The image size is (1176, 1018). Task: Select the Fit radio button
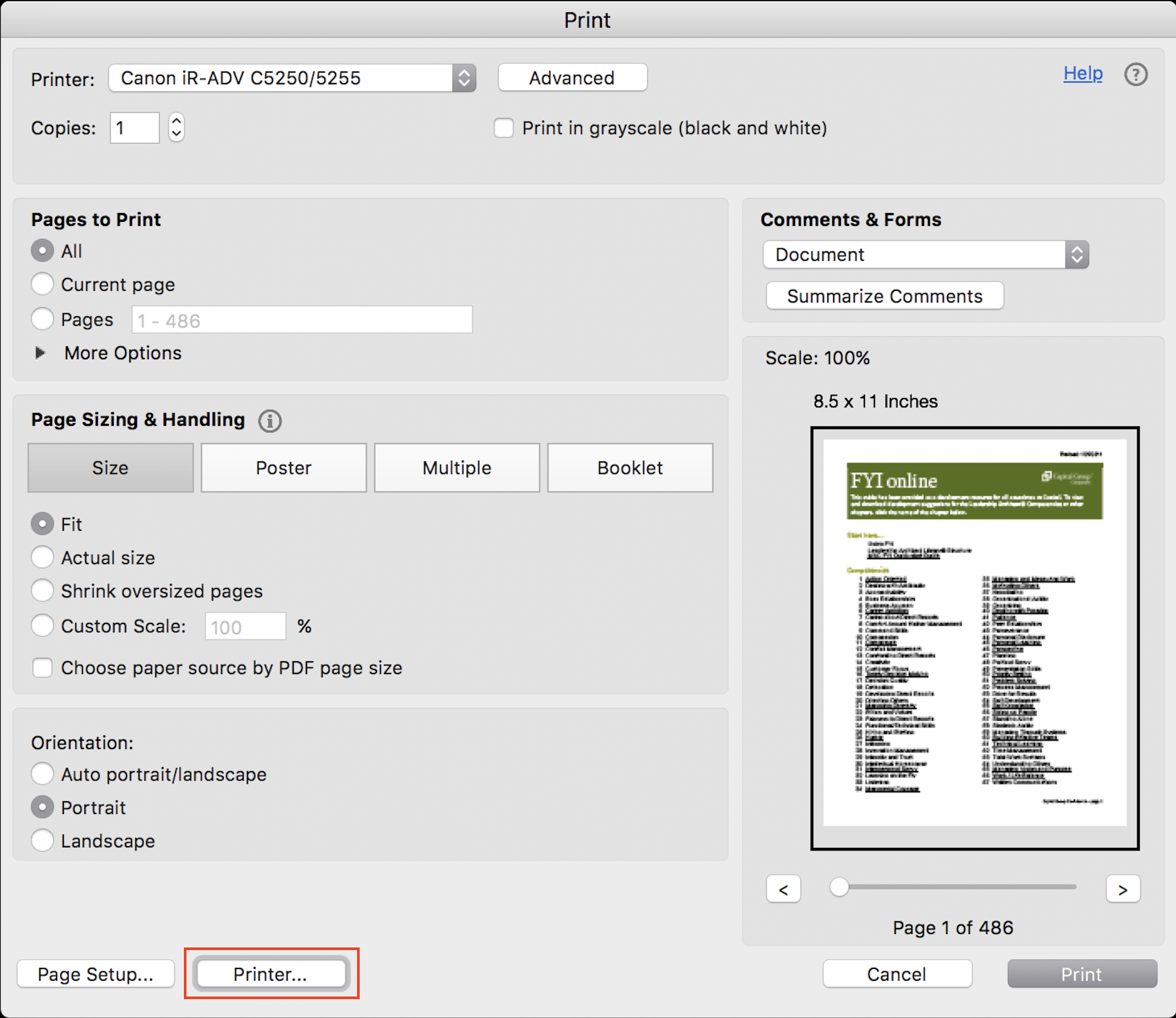[42, 524]
